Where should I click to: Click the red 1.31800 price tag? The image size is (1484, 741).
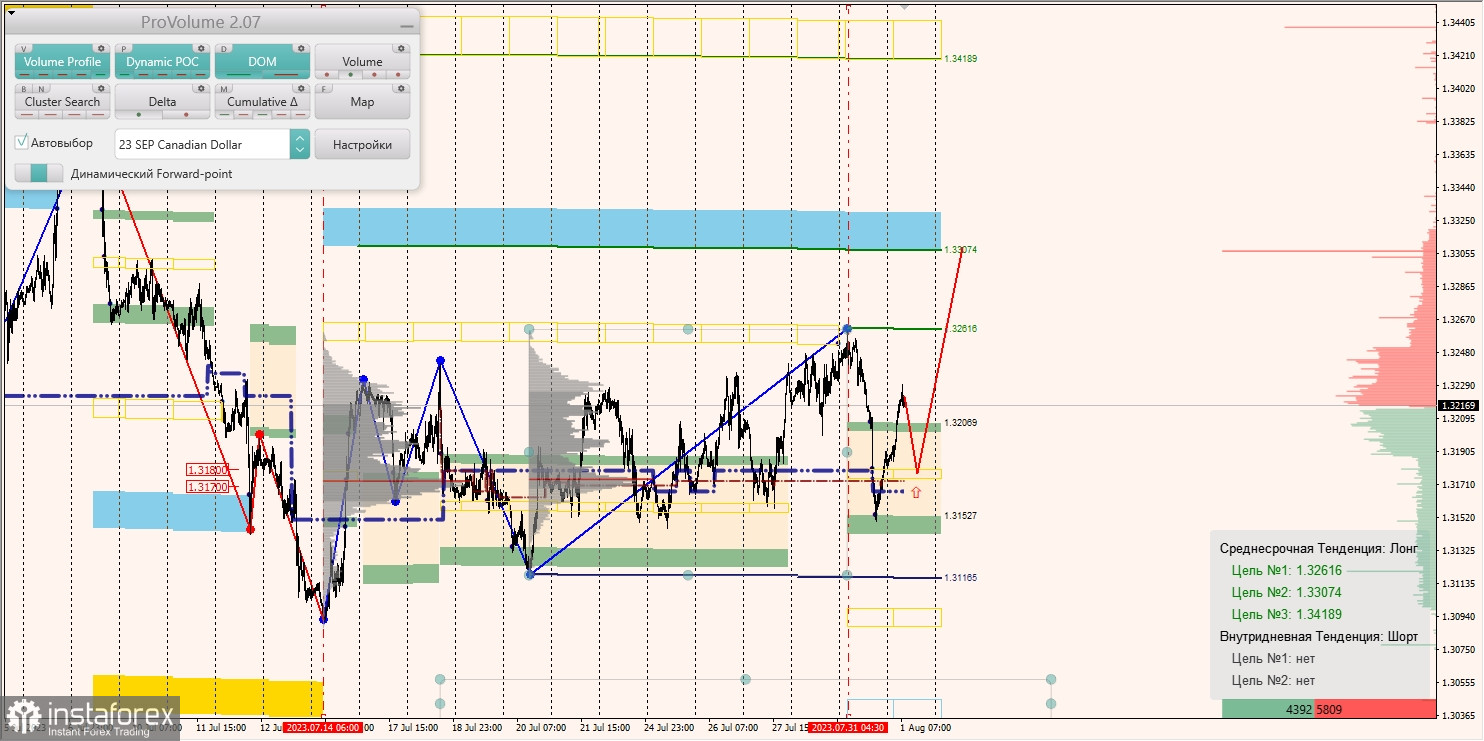[208, 470]
